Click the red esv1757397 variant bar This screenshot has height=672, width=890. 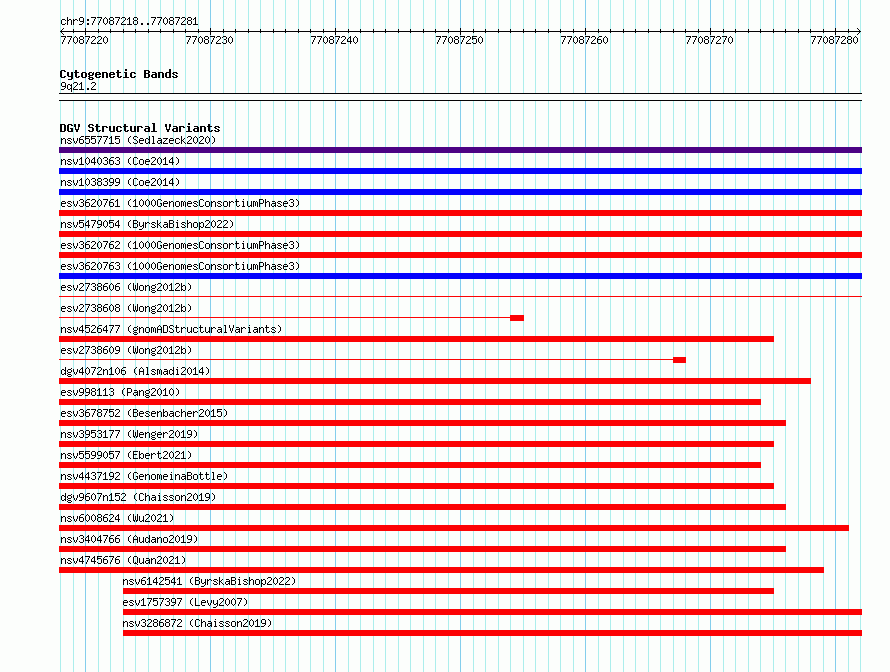pos(492,612)
